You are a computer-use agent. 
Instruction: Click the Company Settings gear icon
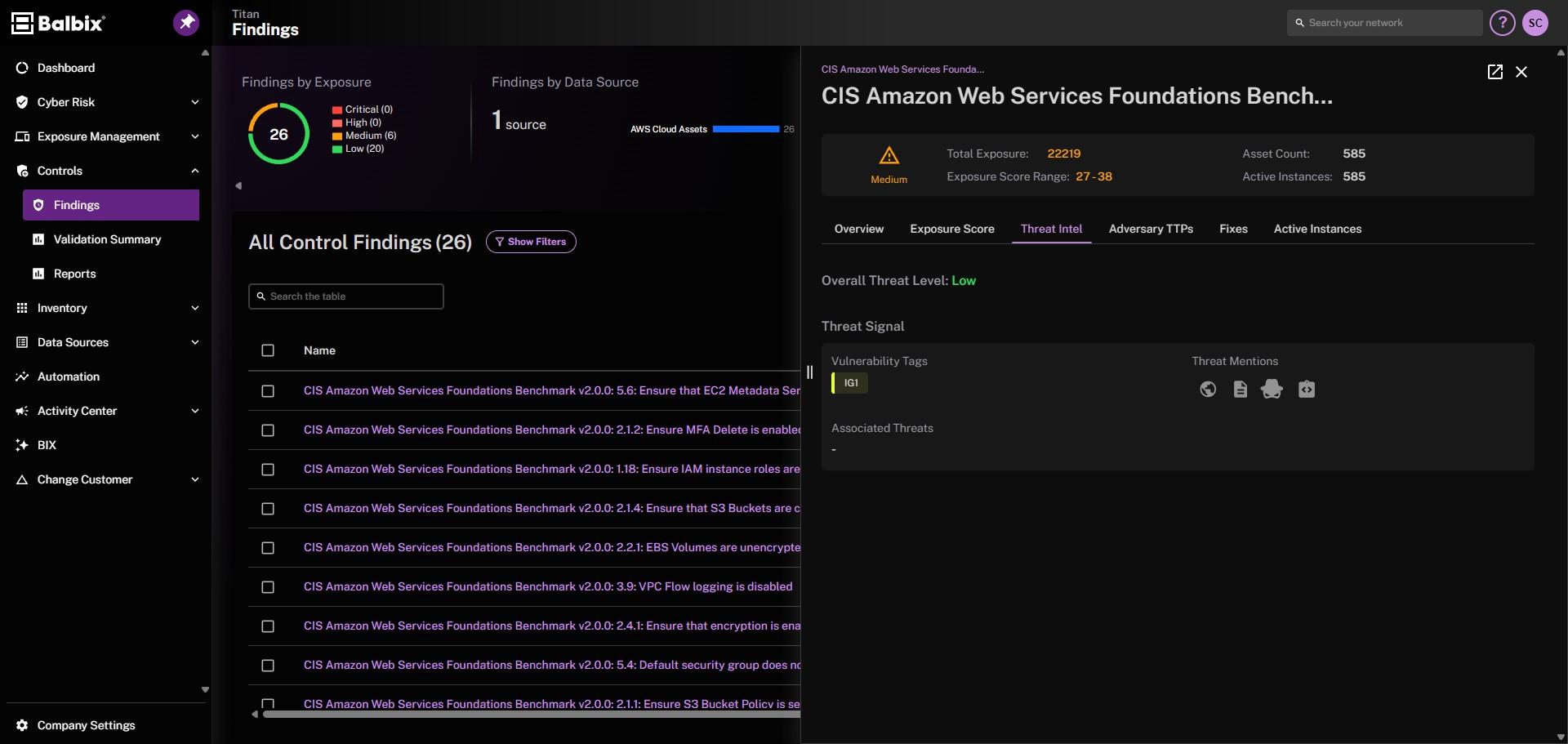pos(22,725)
